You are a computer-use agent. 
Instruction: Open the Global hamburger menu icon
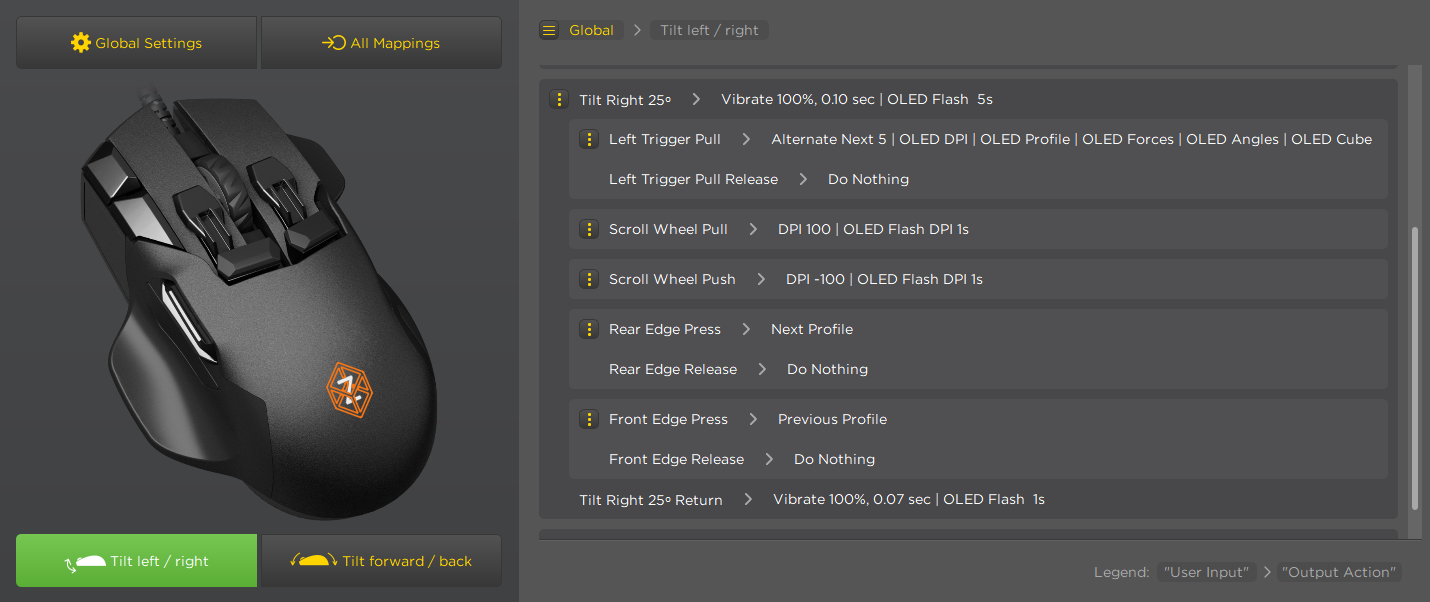pos(549,31)
